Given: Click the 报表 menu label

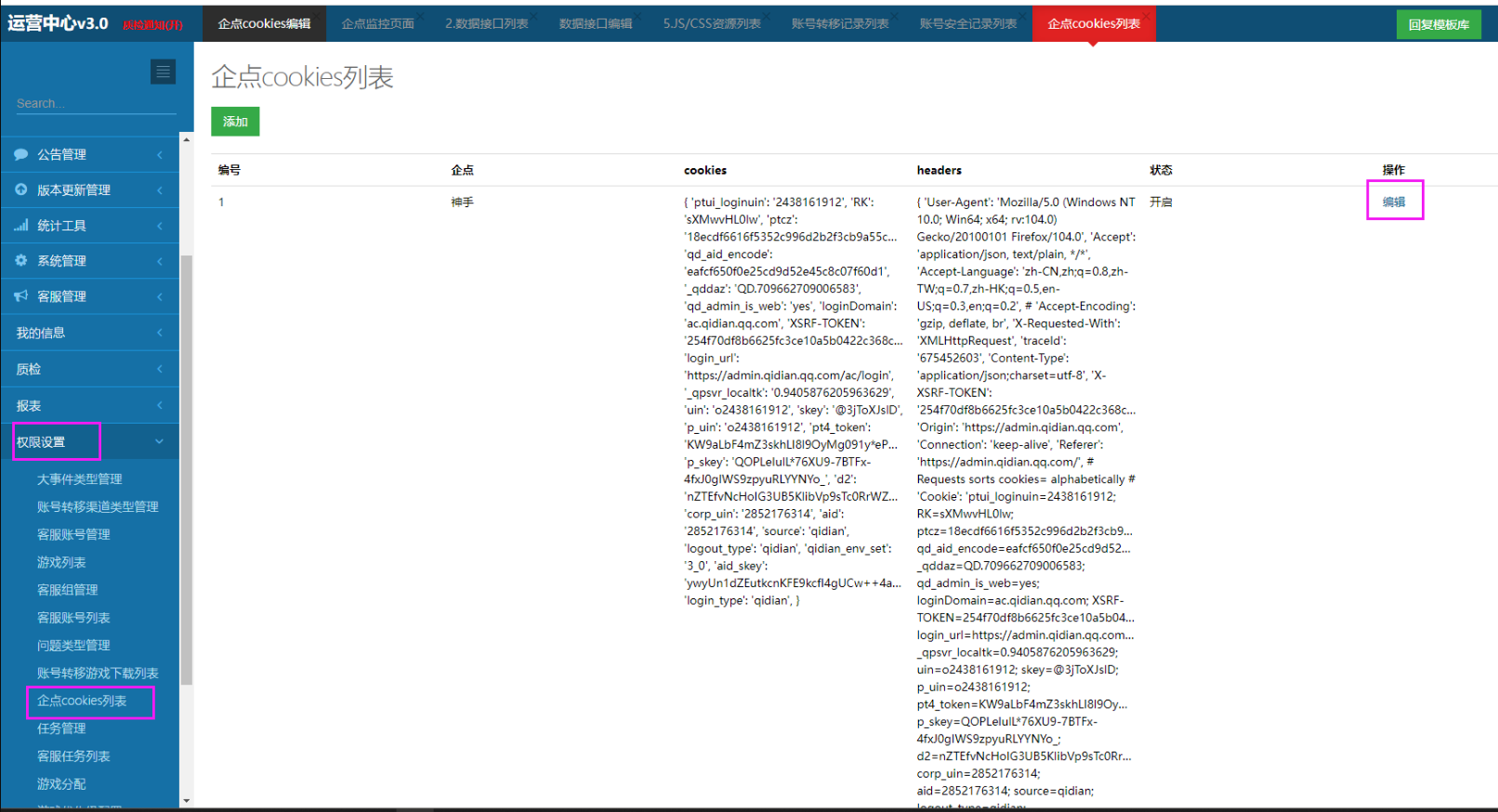Looking at the screenshot, I should [29, 406].
